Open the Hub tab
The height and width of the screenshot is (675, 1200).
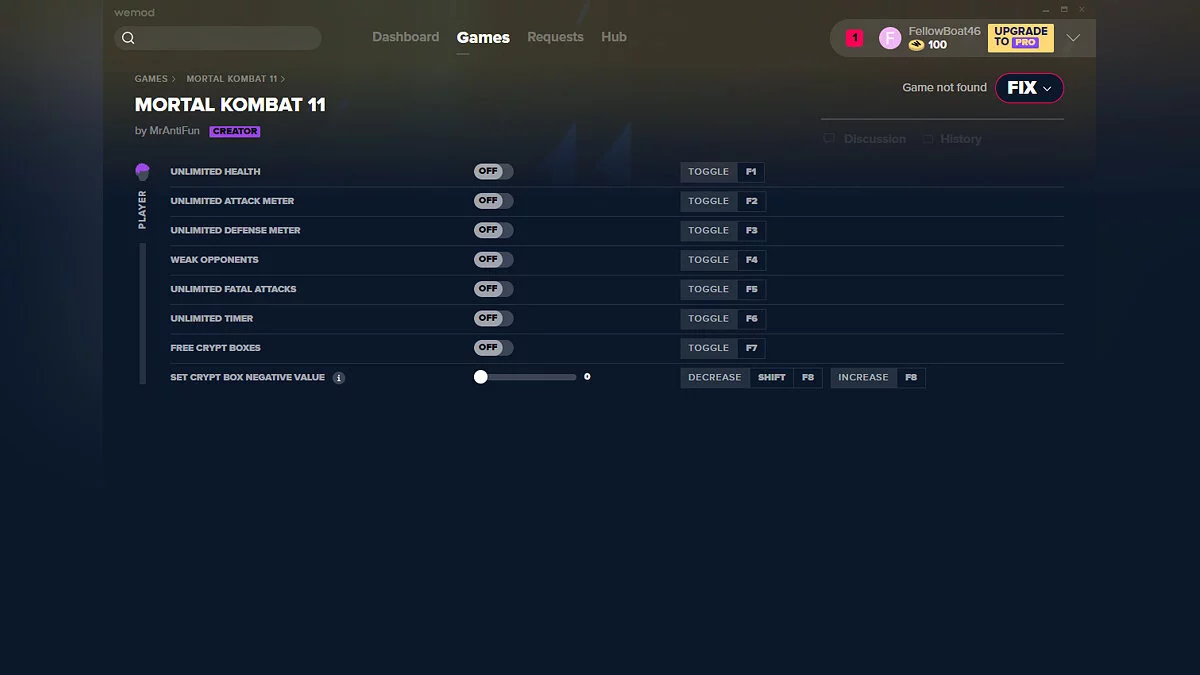pos(614,37)
